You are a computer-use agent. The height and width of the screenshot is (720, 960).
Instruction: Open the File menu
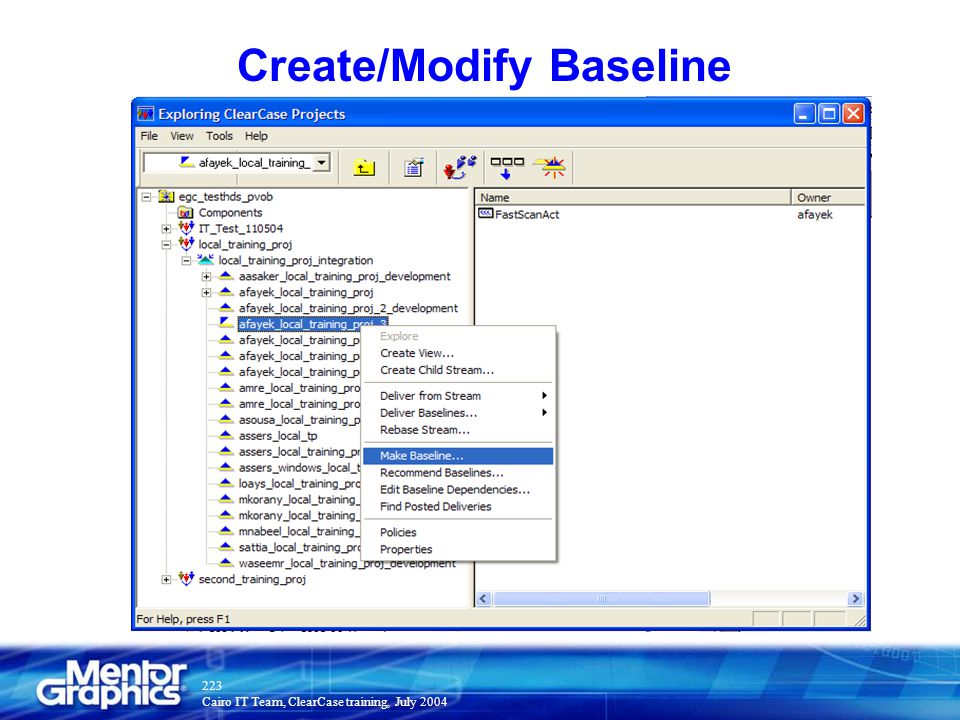149,136
